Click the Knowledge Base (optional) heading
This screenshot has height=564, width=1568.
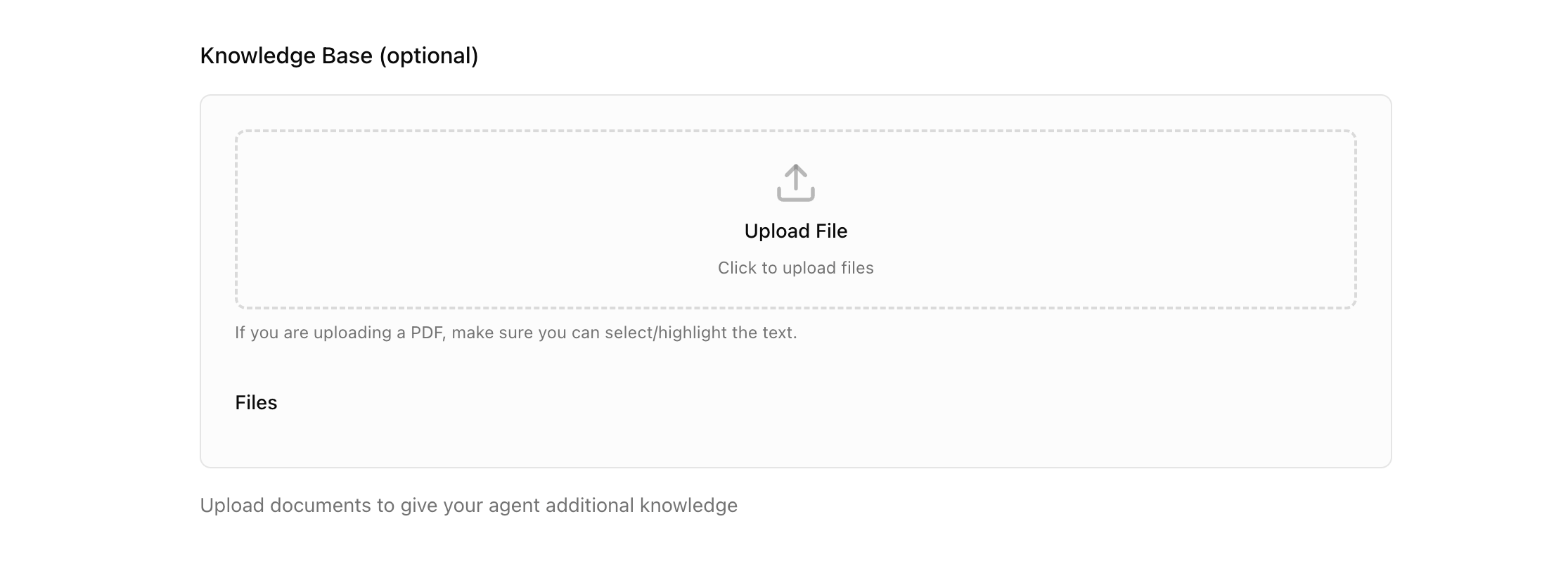click(x=339, y=56)
